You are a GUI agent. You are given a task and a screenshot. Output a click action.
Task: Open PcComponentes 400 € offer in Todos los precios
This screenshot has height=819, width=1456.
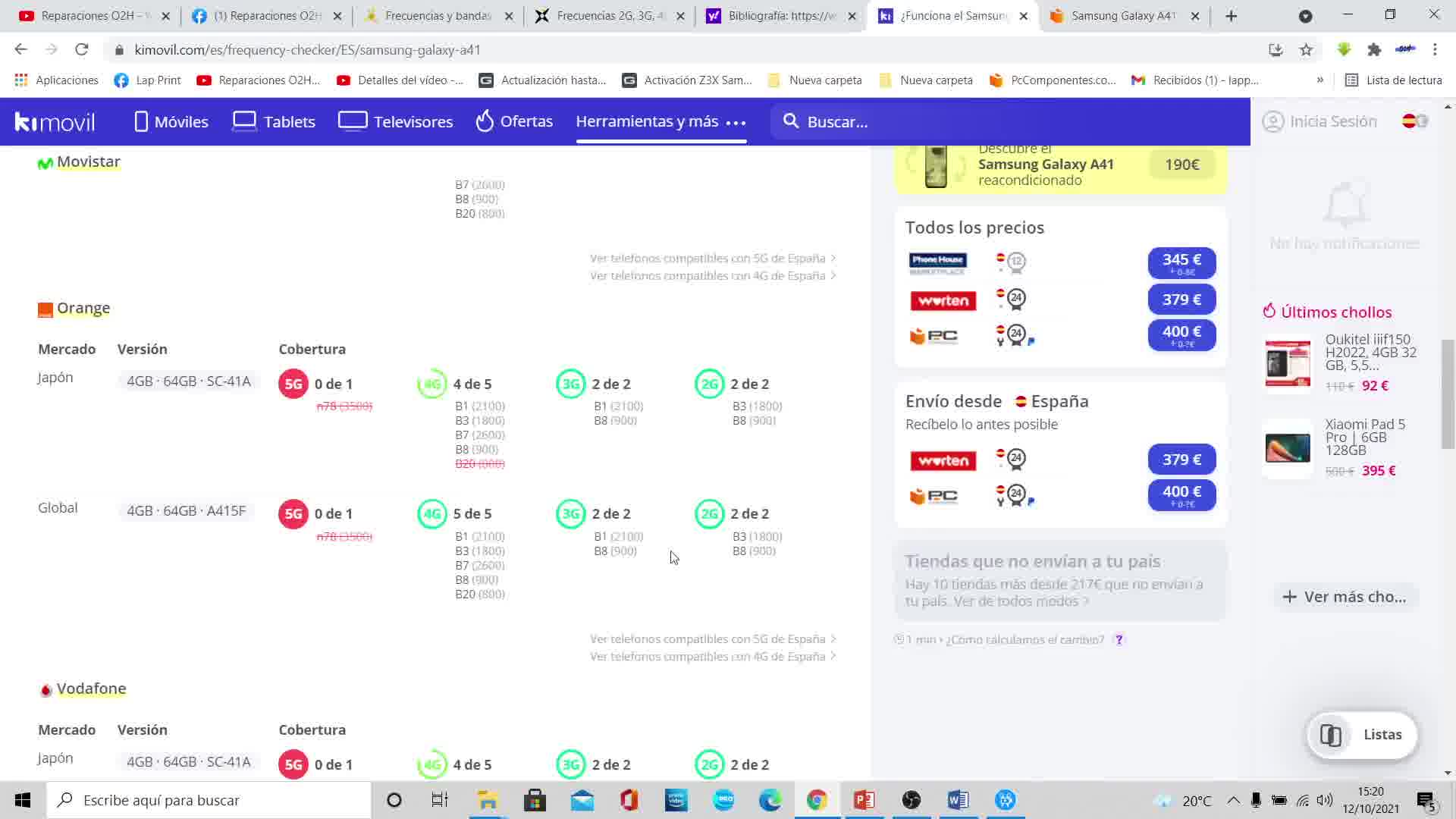(1181, 335)
